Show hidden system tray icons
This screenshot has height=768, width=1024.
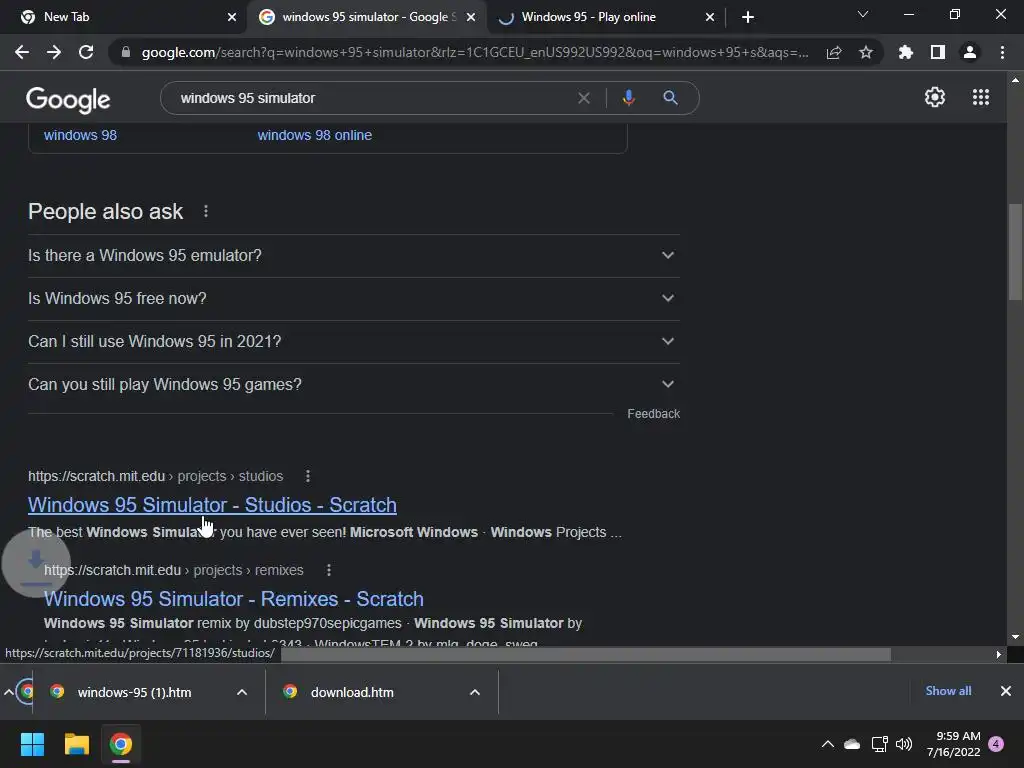coord(827,744)
